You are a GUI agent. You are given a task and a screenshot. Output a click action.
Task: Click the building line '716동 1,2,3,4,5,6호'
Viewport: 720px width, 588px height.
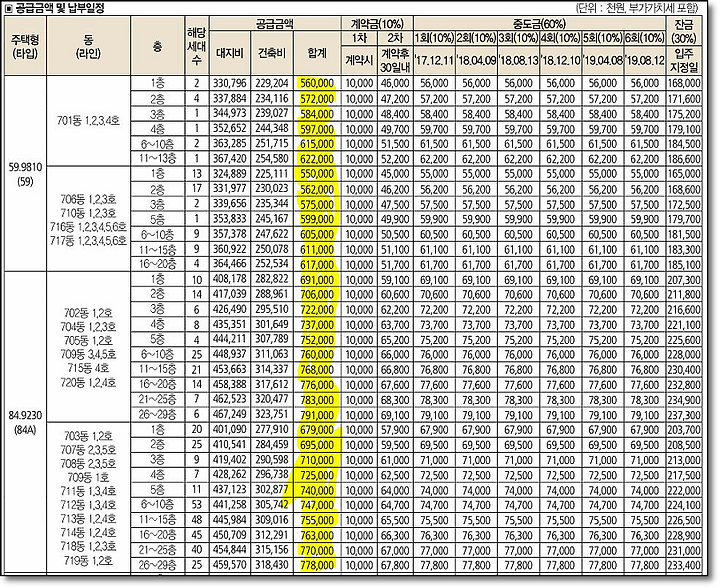pos(88,227)
